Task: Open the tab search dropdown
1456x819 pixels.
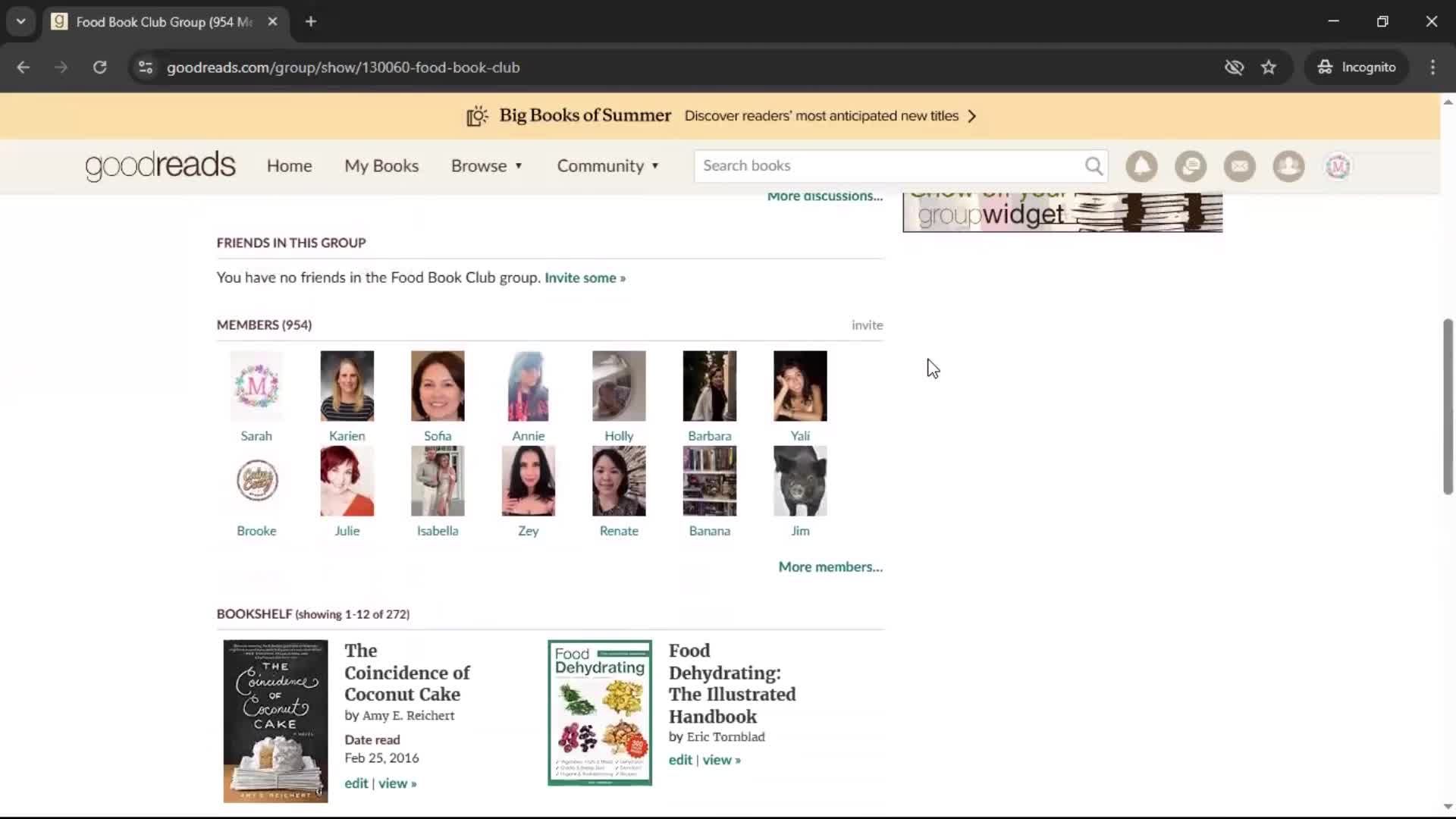Action: 20,21
